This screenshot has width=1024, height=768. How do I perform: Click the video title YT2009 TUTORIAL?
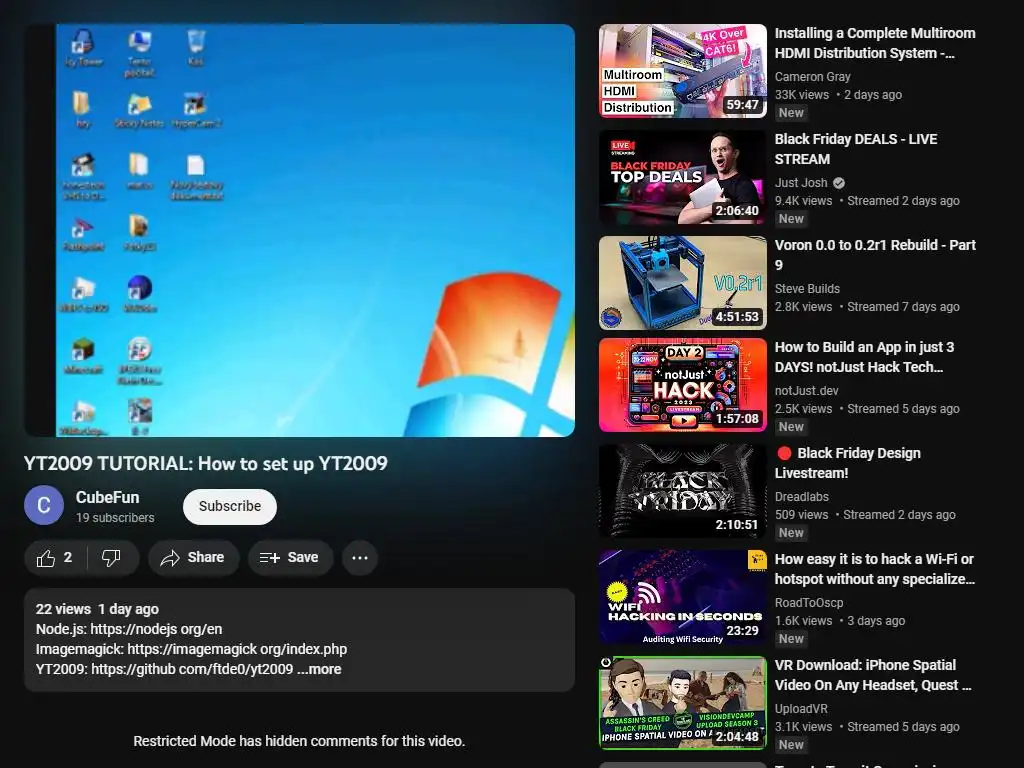point(206,464)
